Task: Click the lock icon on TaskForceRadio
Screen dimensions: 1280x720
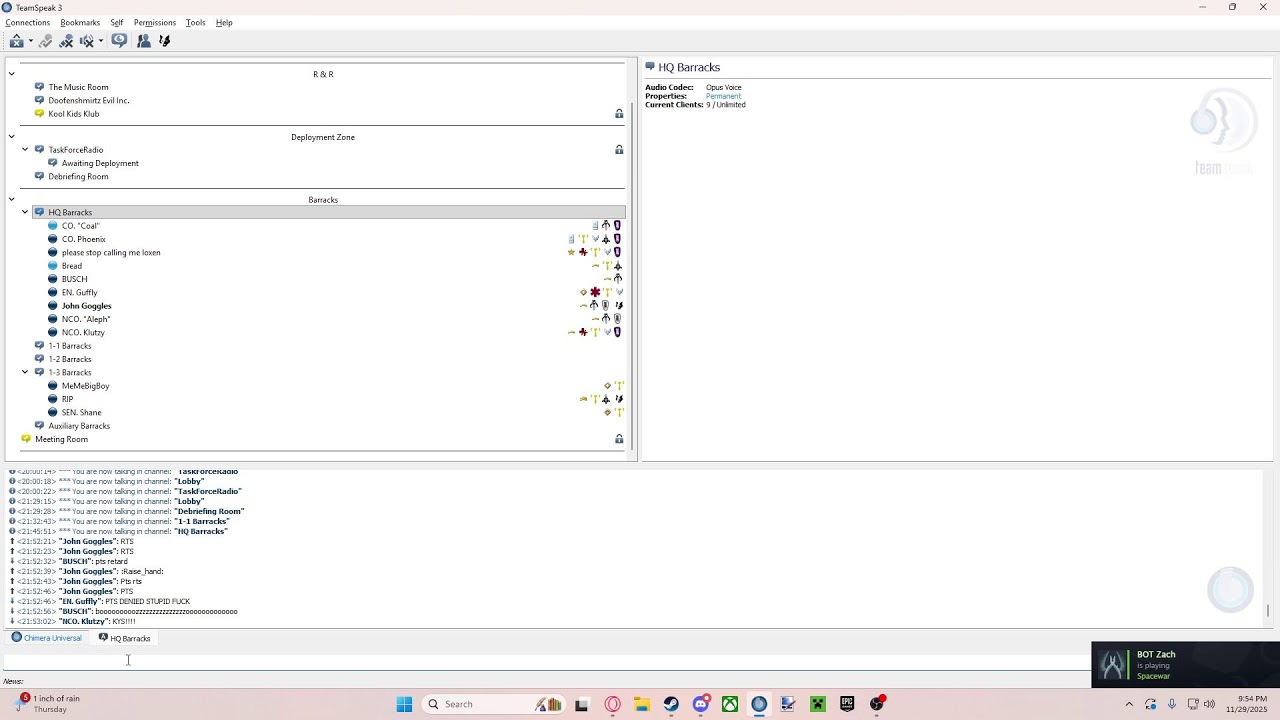Action: (619, 150)
